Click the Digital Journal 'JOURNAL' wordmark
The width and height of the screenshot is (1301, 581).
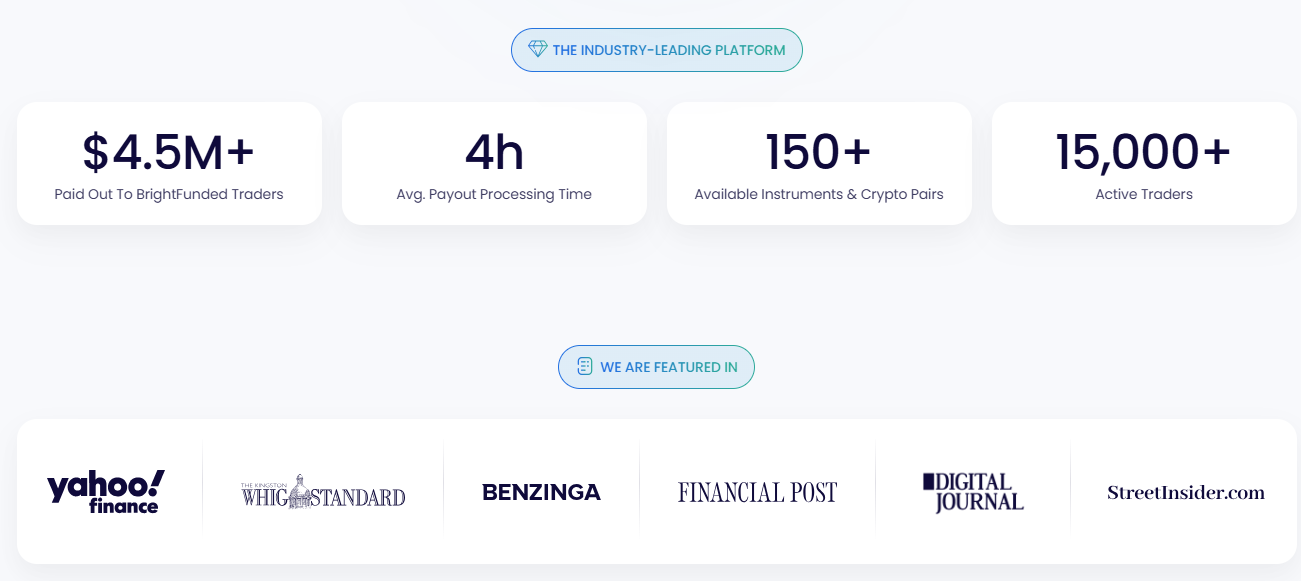point(979,502)
